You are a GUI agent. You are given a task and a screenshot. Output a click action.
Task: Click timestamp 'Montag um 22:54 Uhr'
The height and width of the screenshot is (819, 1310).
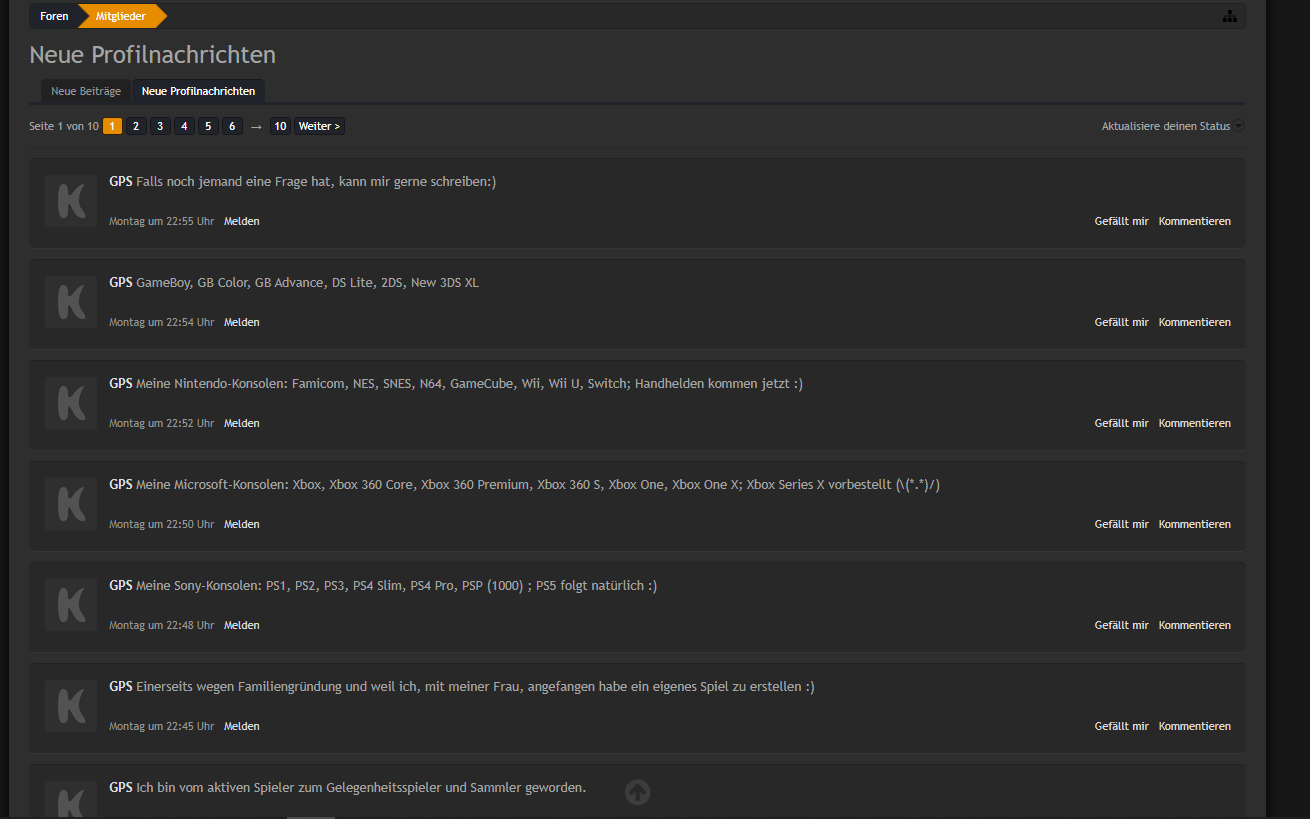(x=161, y=322)
